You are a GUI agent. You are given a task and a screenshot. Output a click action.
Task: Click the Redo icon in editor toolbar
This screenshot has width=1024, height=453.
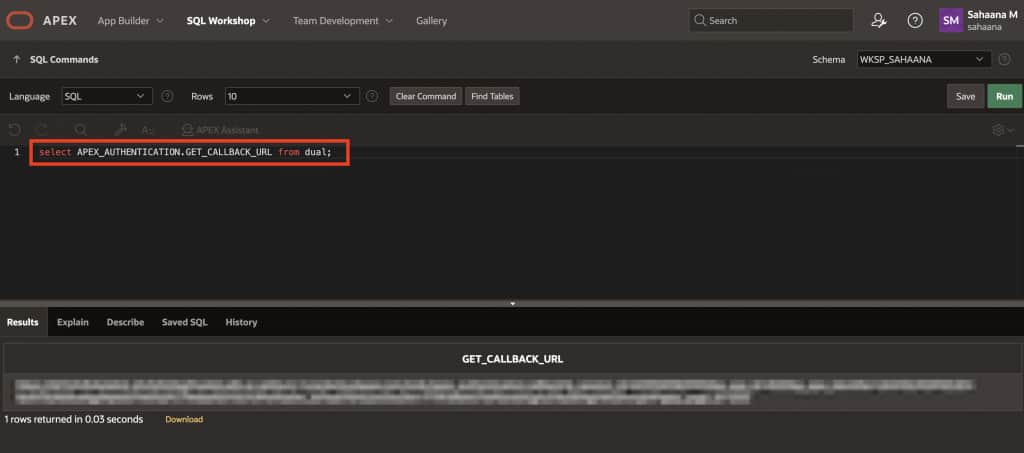pyautogui.click(x=42, y=130)
